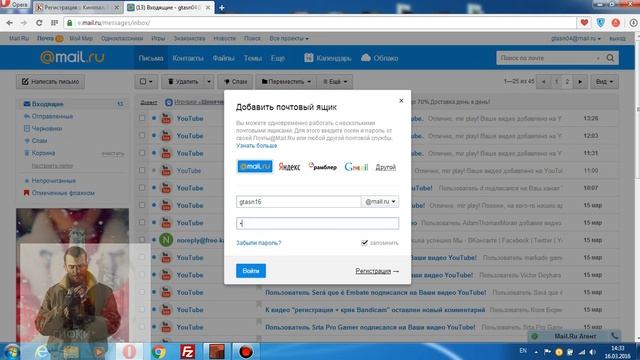Tick checkbox of the 13:26 YouTube message

[x=142, y=118]
